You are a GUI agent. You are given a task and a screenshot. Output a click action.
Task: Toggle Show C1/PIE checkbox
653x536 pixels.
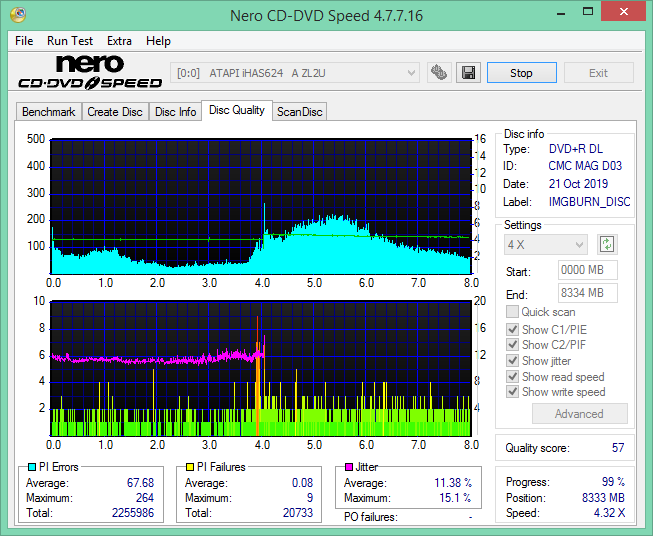tap(512, 329)
